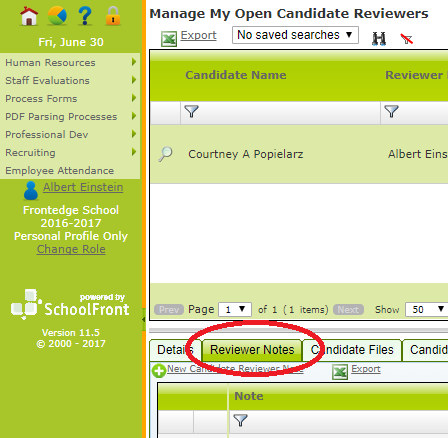Expand the Recruiting menu

tap(70, 152)
